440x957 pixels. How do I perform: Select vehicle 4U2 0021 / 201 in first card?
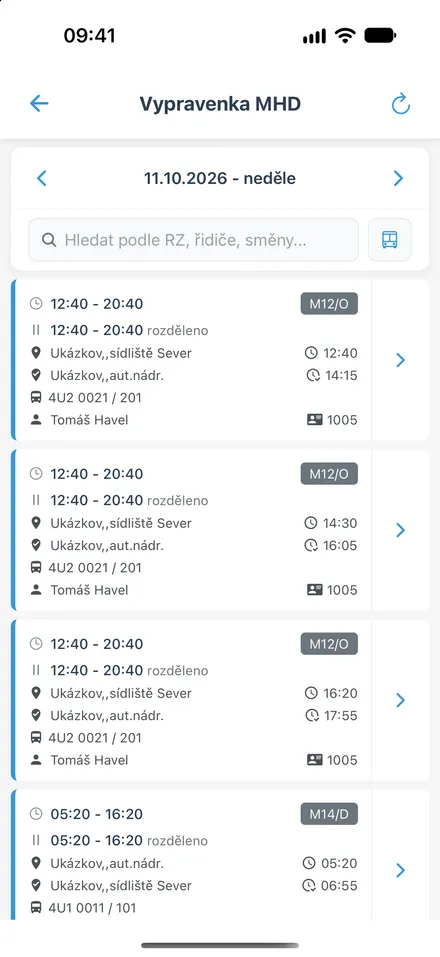click(95, 398)
